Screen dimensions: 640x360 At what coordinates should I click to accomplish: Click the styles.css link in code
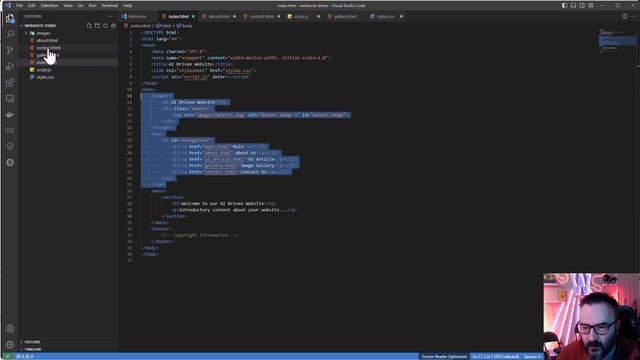tap(238, 70)
